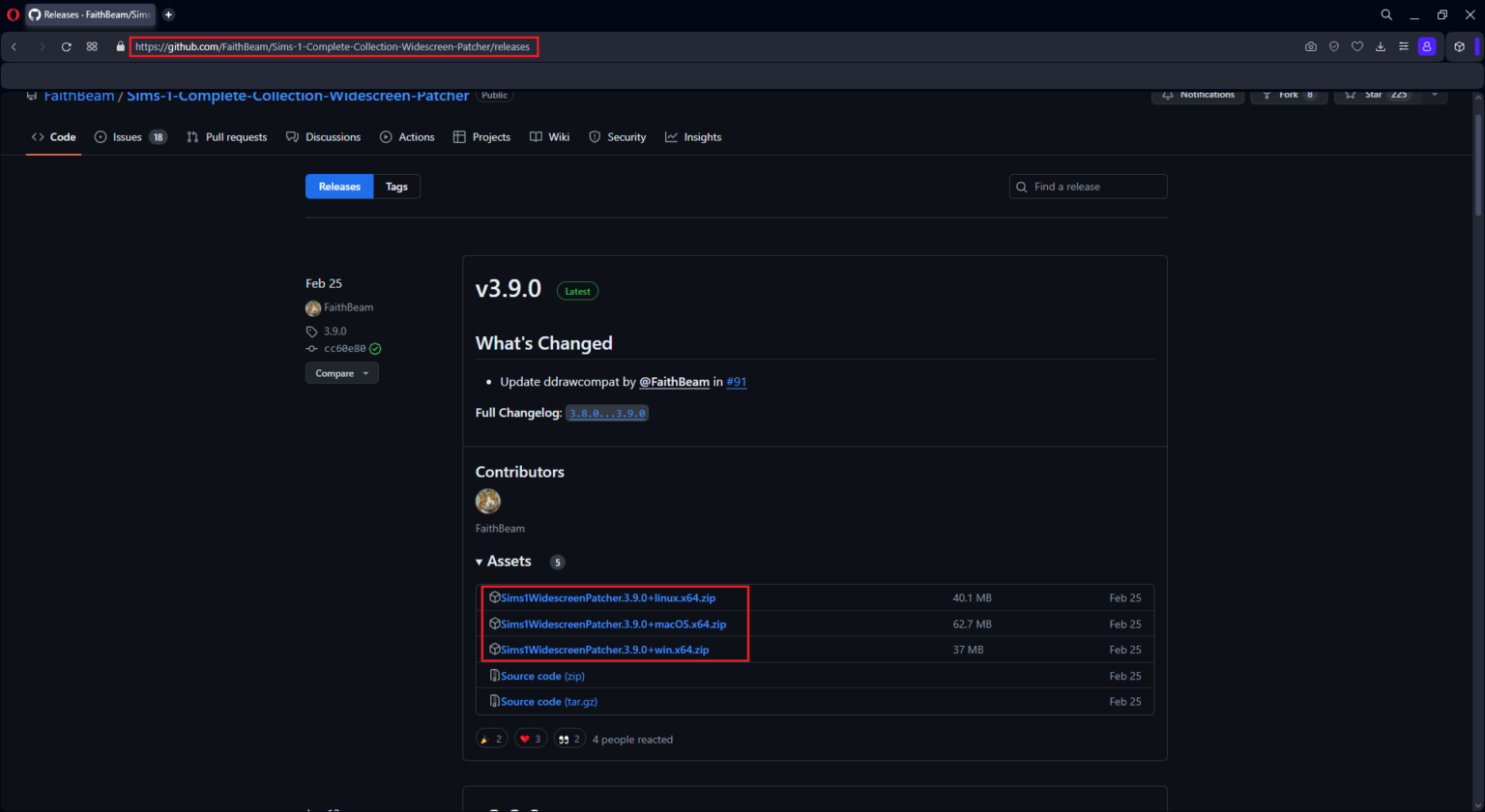Screen dimensions: 1485x812
Task: Click the Find a release search field
Action: (1095, 187)
